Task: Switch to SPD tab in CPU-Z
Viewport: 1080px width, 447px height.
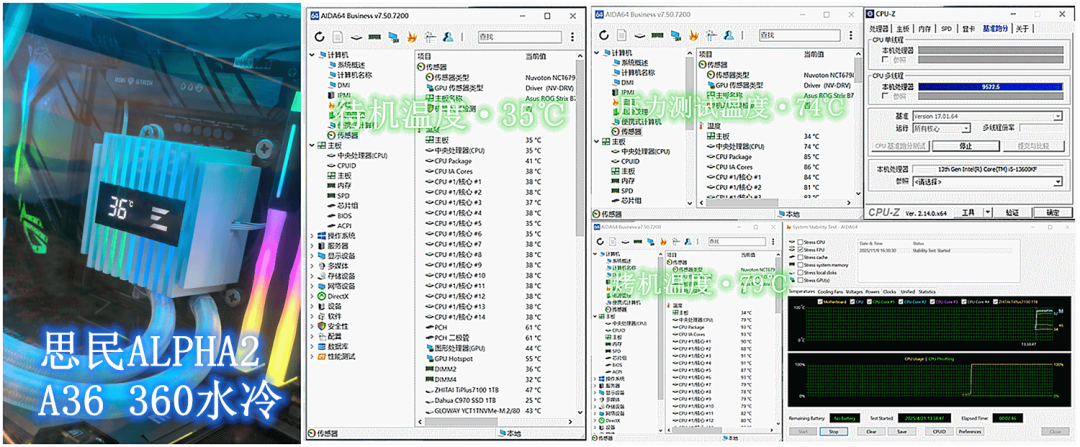Action: tap(946, 29)
